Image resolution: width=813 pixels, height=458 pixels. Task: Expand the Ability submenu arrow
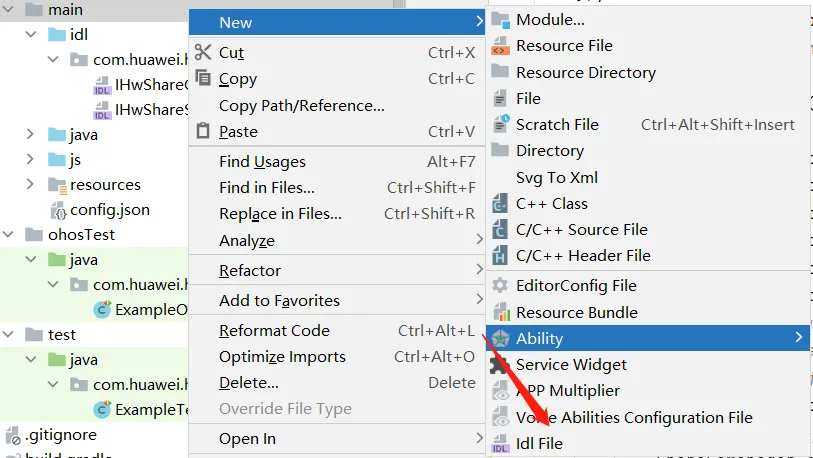click(799, 339)
